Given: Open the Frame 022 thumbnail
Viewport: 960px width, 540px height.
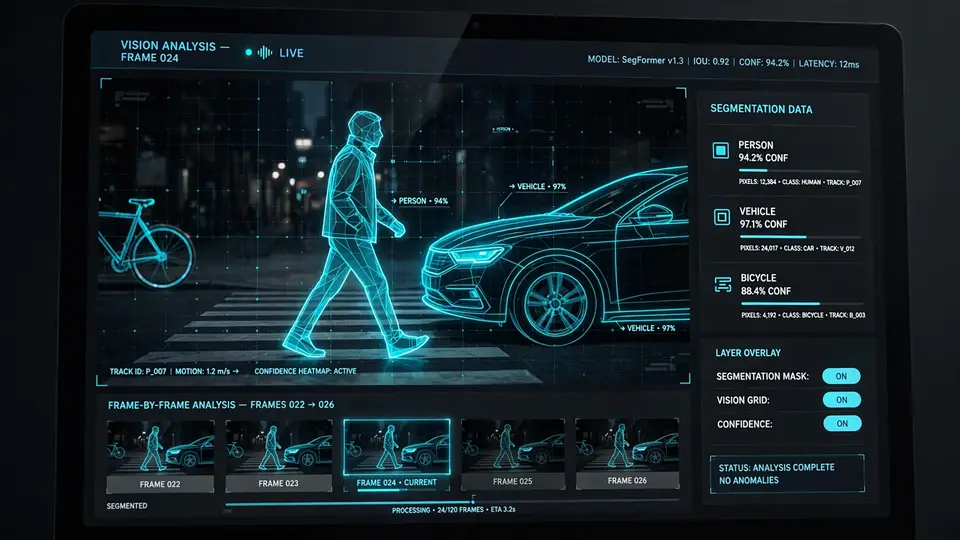Looking at the screenshot, I should pos(160,456).
